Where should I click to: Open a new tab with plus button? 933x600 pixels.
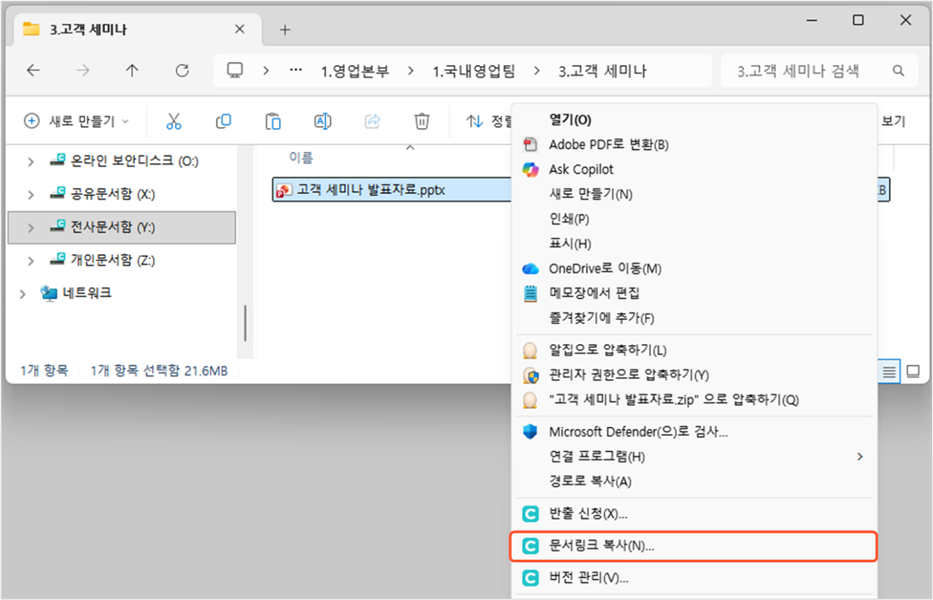[285, 29]
